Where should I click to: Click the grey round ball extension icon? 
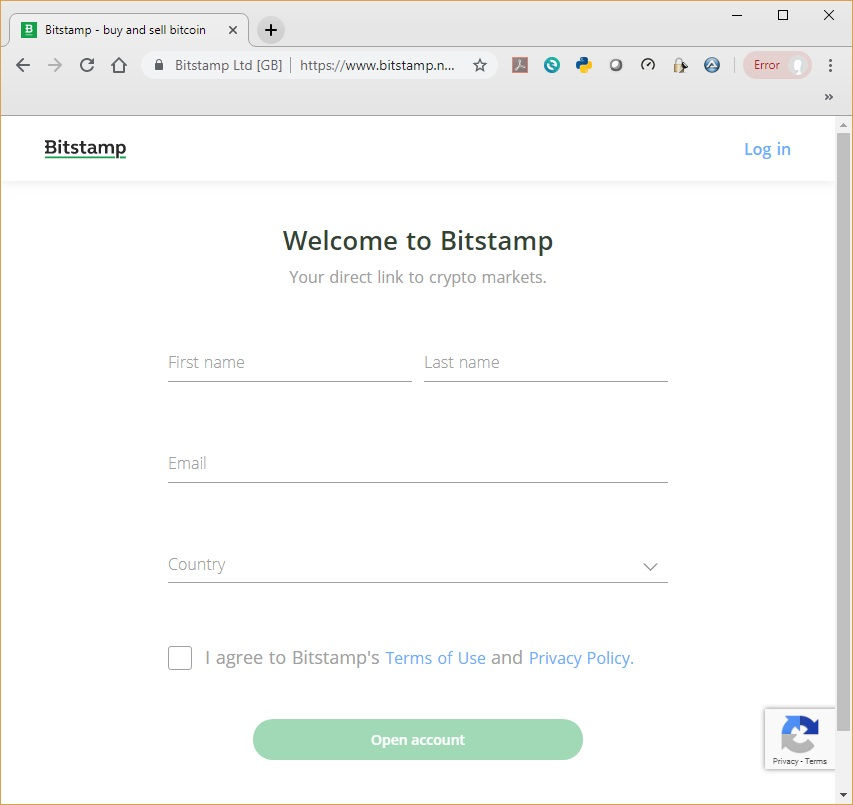[616, 65]
